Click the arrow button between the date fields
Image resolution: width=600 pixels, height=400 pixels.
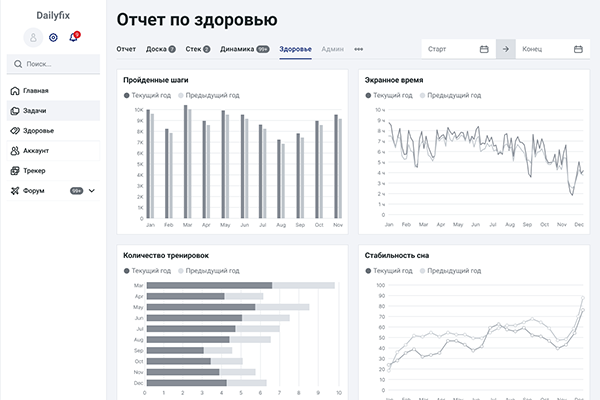click(506, 49)
